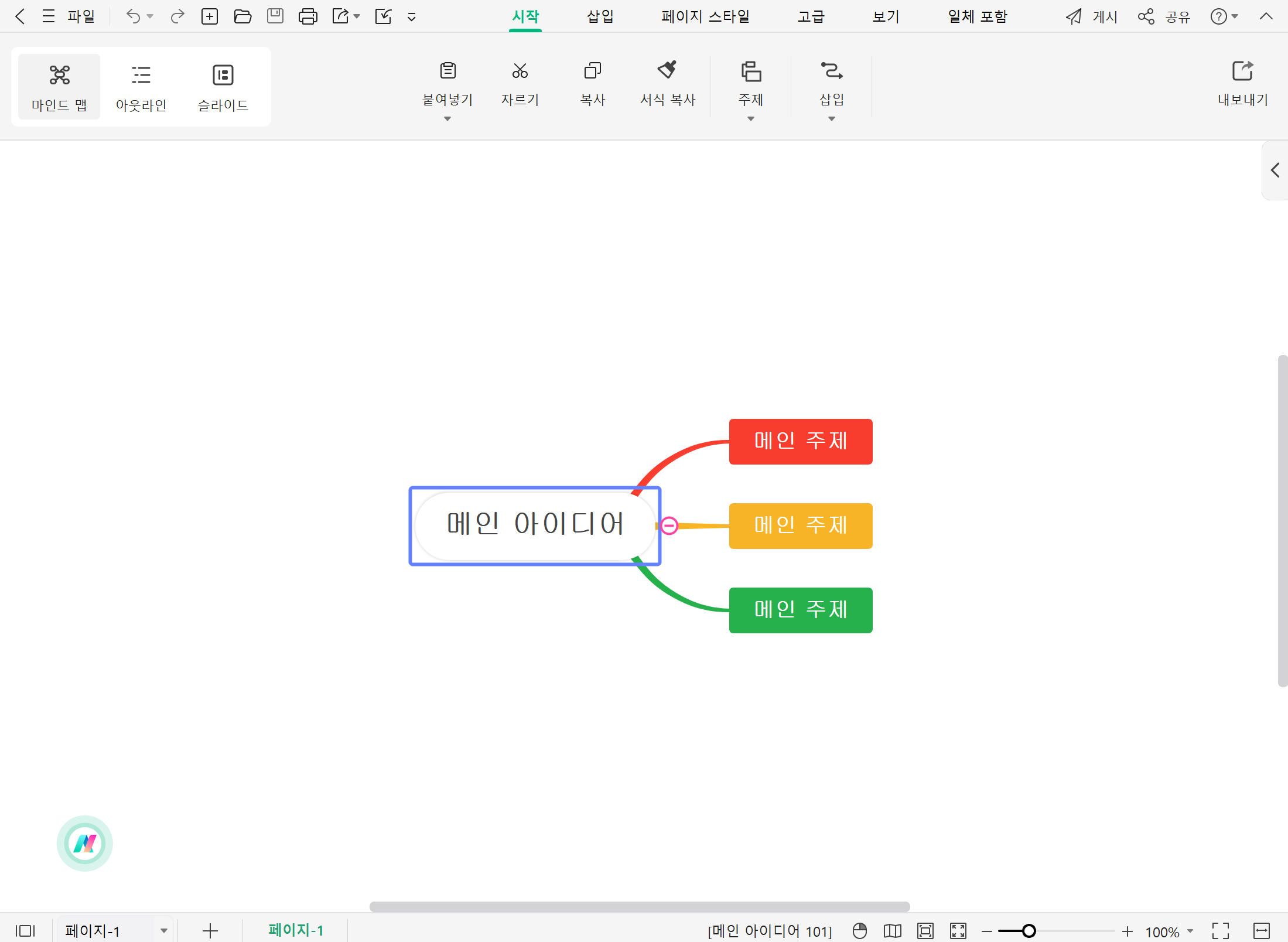This screenshot has height=942, width=1288.
Task: Open the export dropdown arrow in quick toolbar
Action: [x=357, y=16]
